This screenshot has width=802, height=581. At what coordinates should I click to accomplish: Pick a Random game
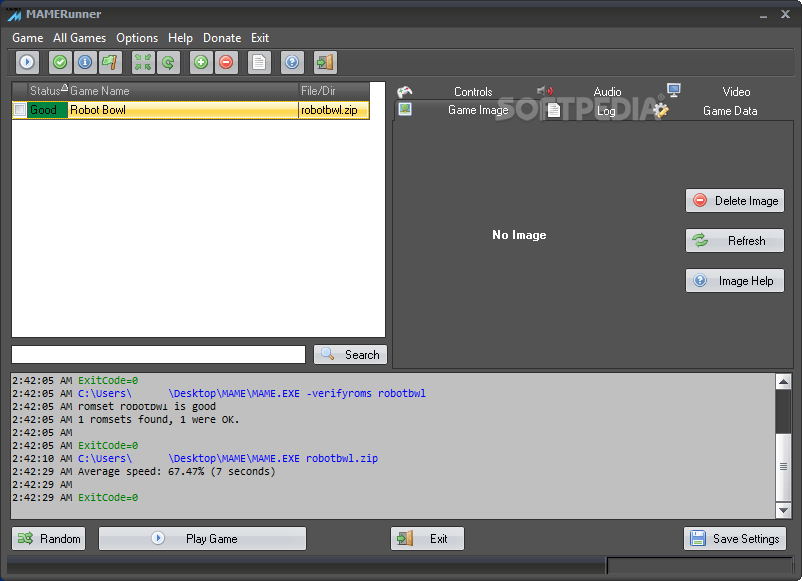coord(49,539)
